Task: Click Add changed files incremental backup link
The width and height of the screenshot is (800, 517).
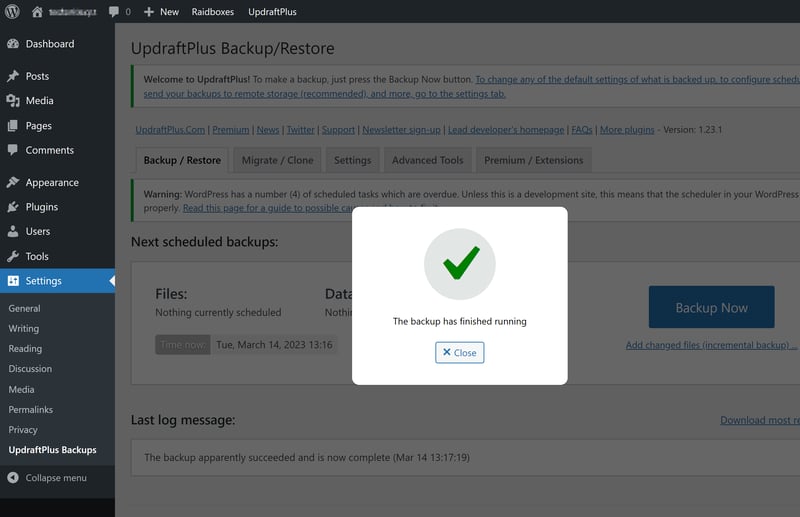Action: click(711, 345)
